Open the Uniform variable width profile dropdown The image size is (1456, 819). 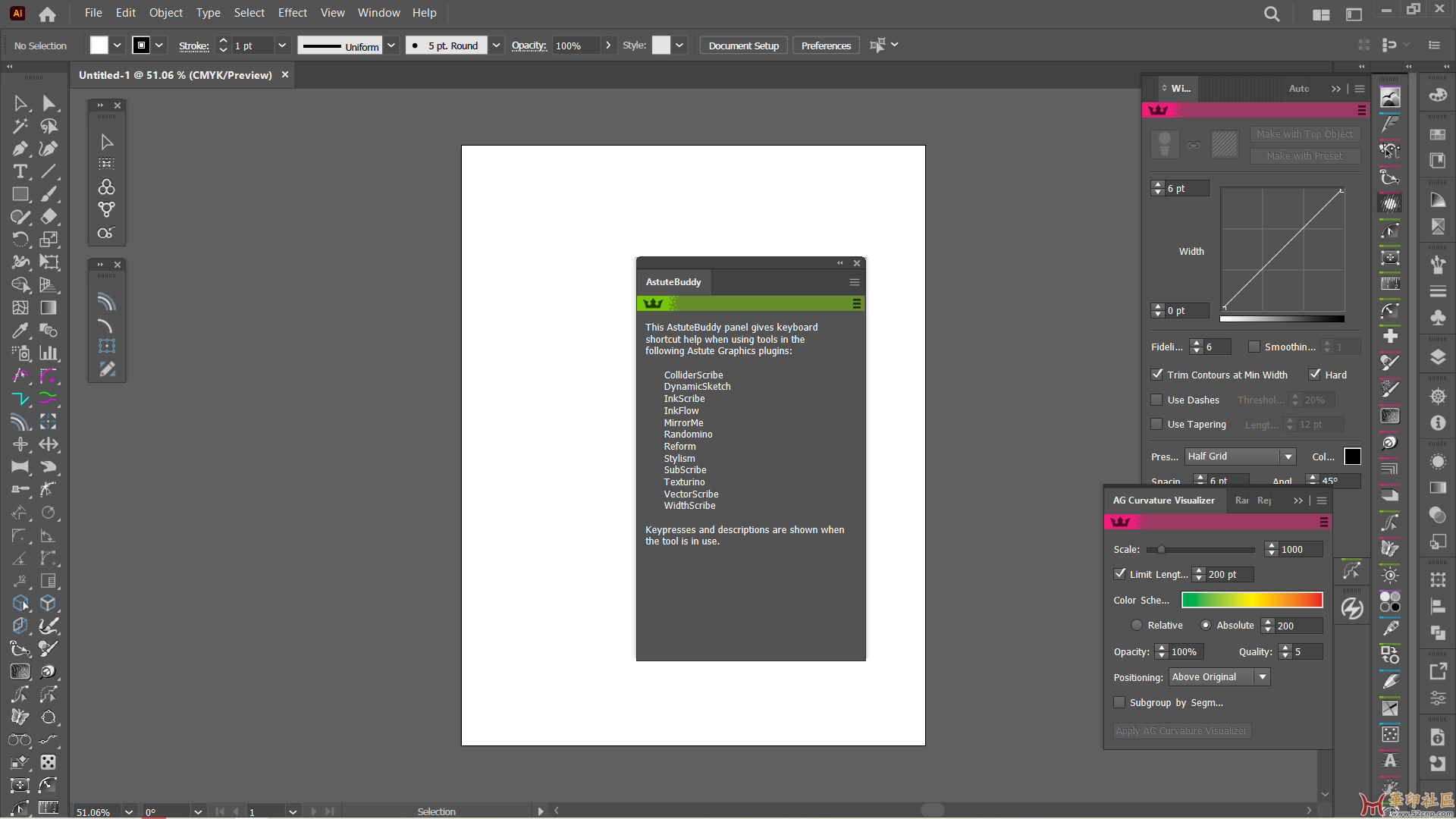(x=391, y=45)
